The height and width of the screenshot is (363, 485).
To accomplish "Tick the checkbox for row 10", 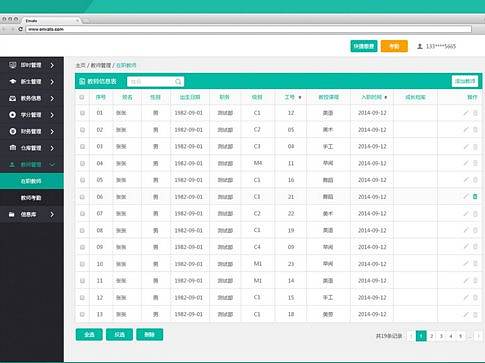I will (x=82, y=264).
